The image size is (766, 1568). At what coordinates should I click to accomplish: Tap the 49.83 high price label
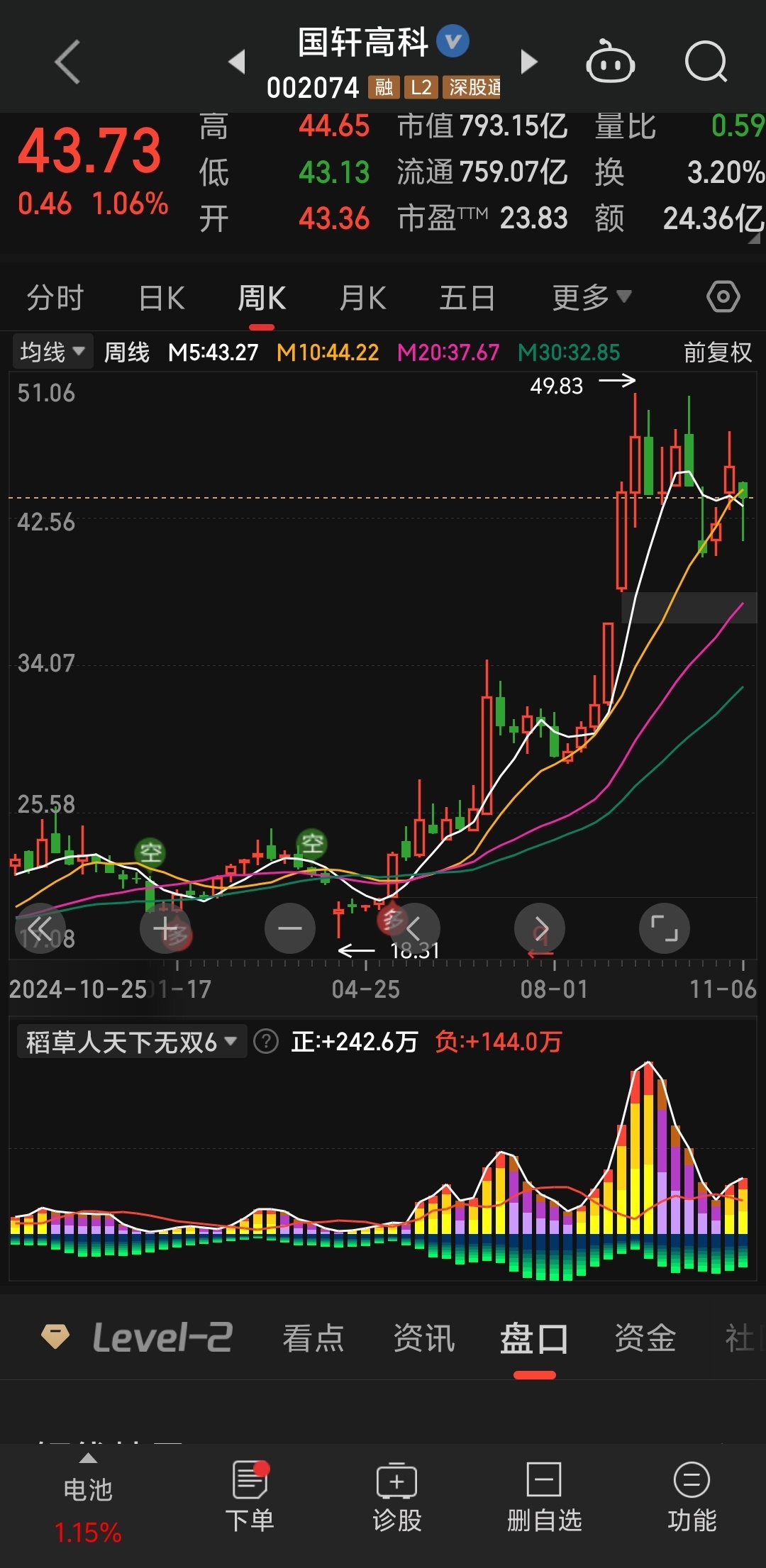(557, 386)
